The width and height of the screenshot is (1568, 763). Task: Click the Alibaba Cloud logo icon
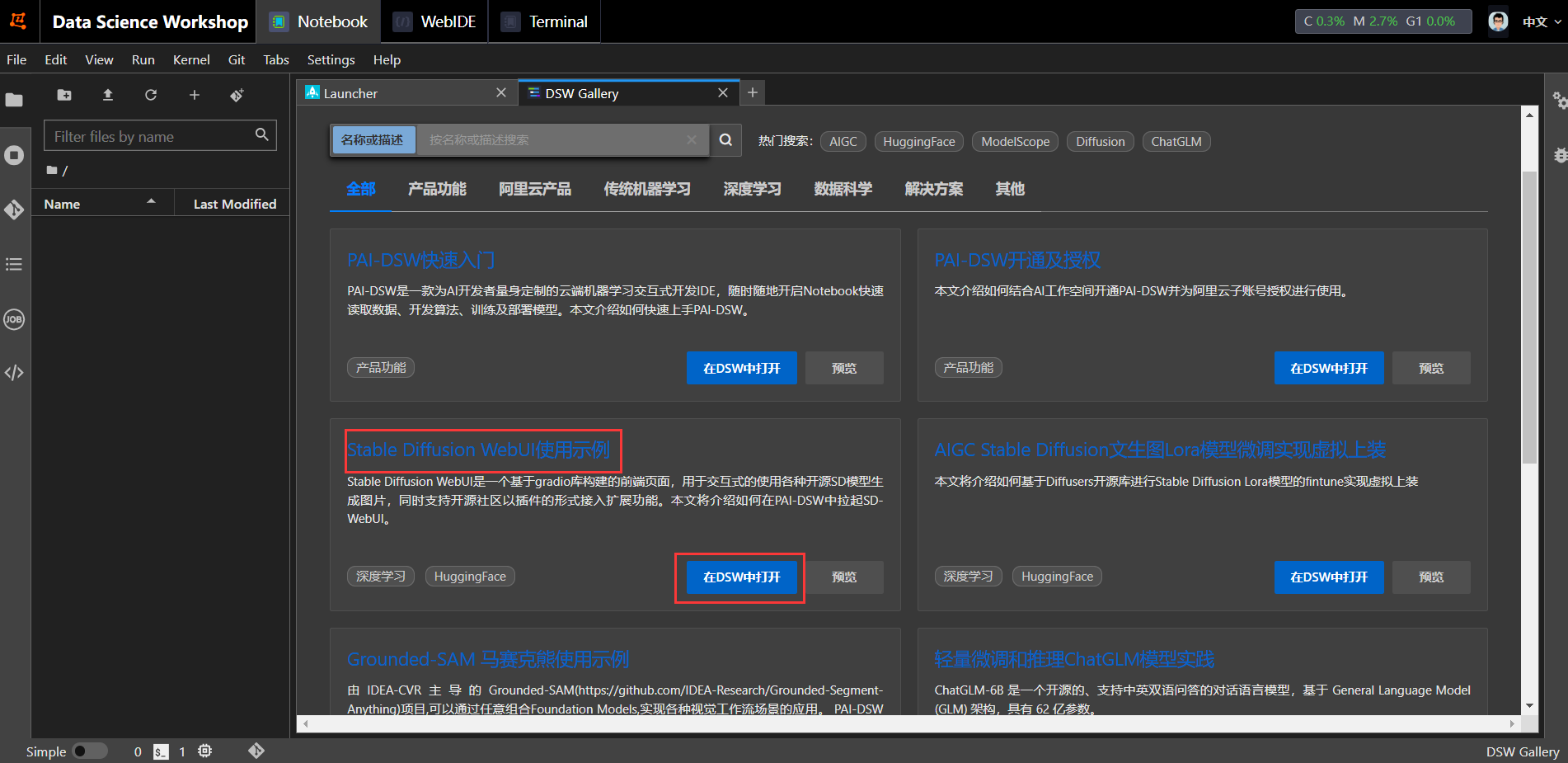point(18,21)
